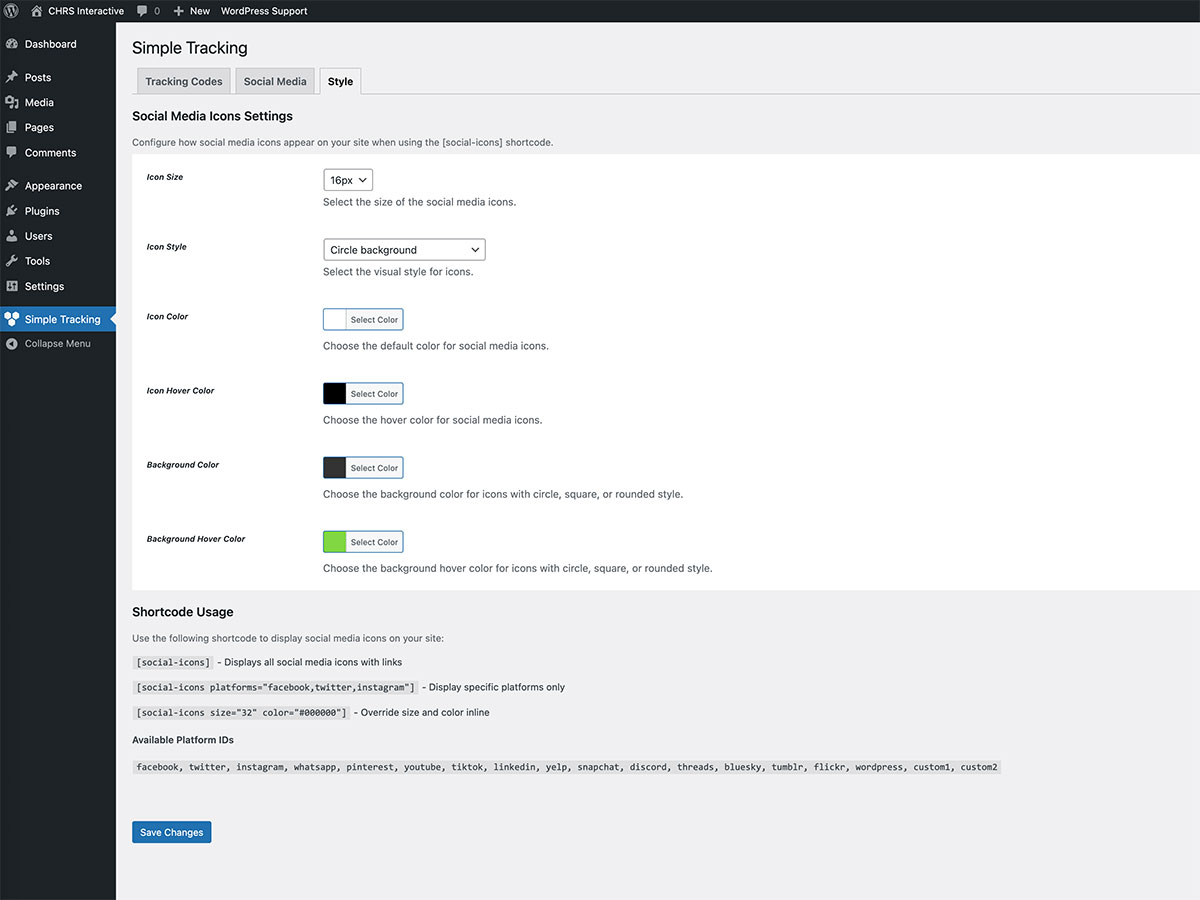Viewport: 1200px width, 900px height.
Task: Click the shortcode with platforms attribute
Action: coord(275,687)
